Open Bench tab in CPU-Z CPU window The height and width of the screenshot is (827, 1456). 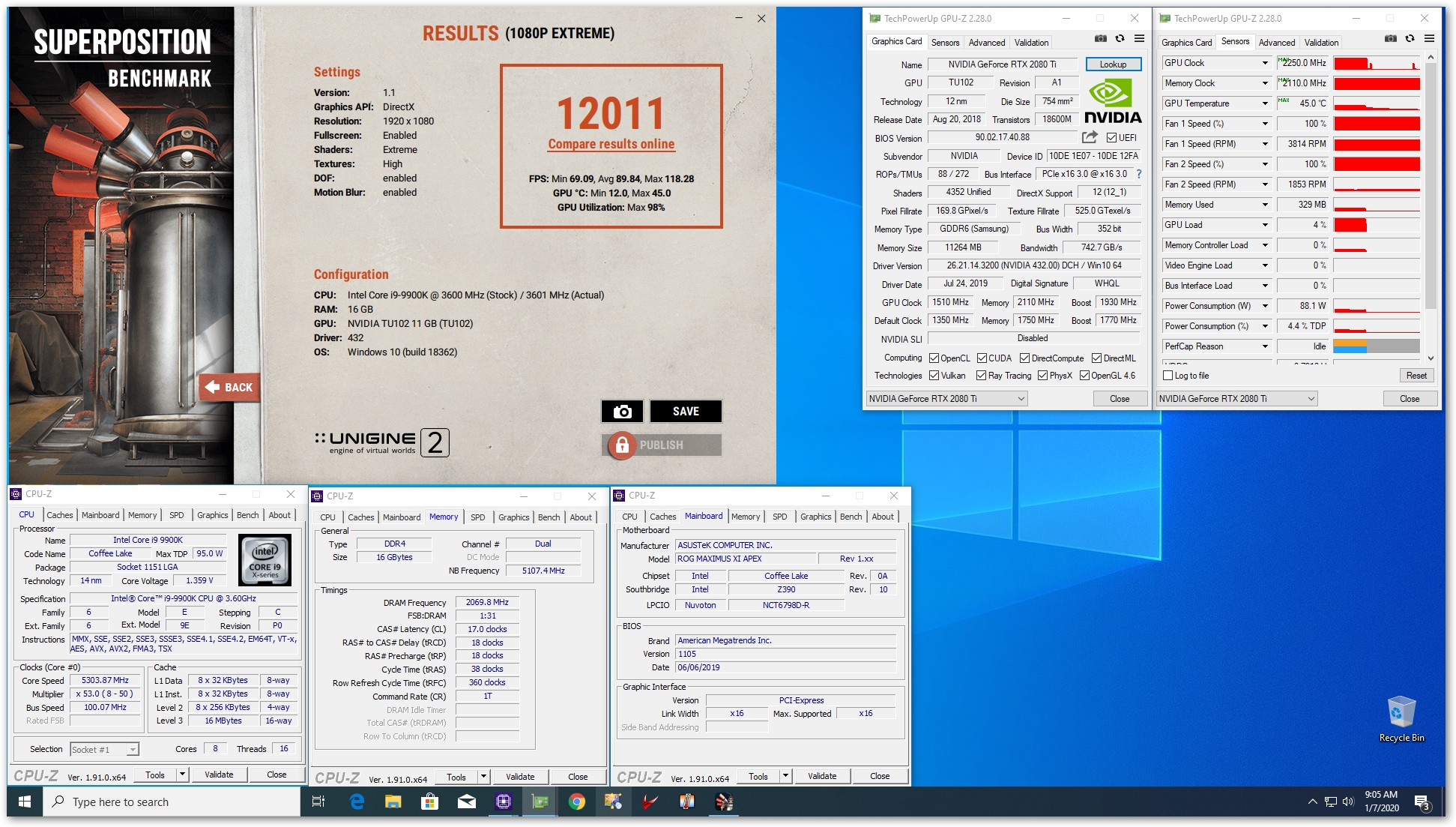tap(248, 515)
